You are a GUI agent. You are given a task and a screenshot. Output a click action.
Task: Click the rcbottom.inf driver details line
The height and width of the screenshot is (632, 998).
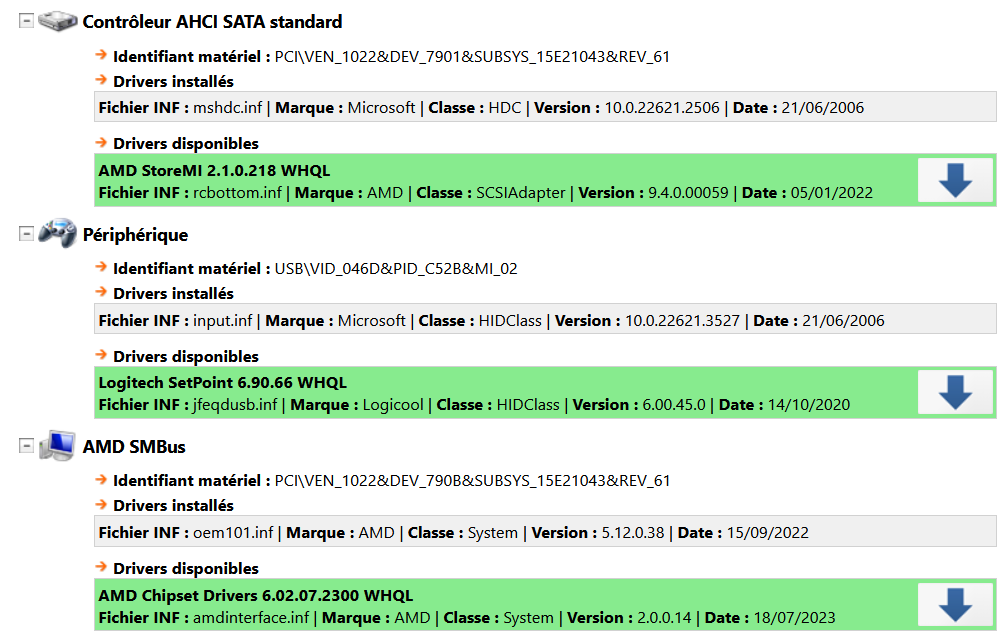[485, 193]
